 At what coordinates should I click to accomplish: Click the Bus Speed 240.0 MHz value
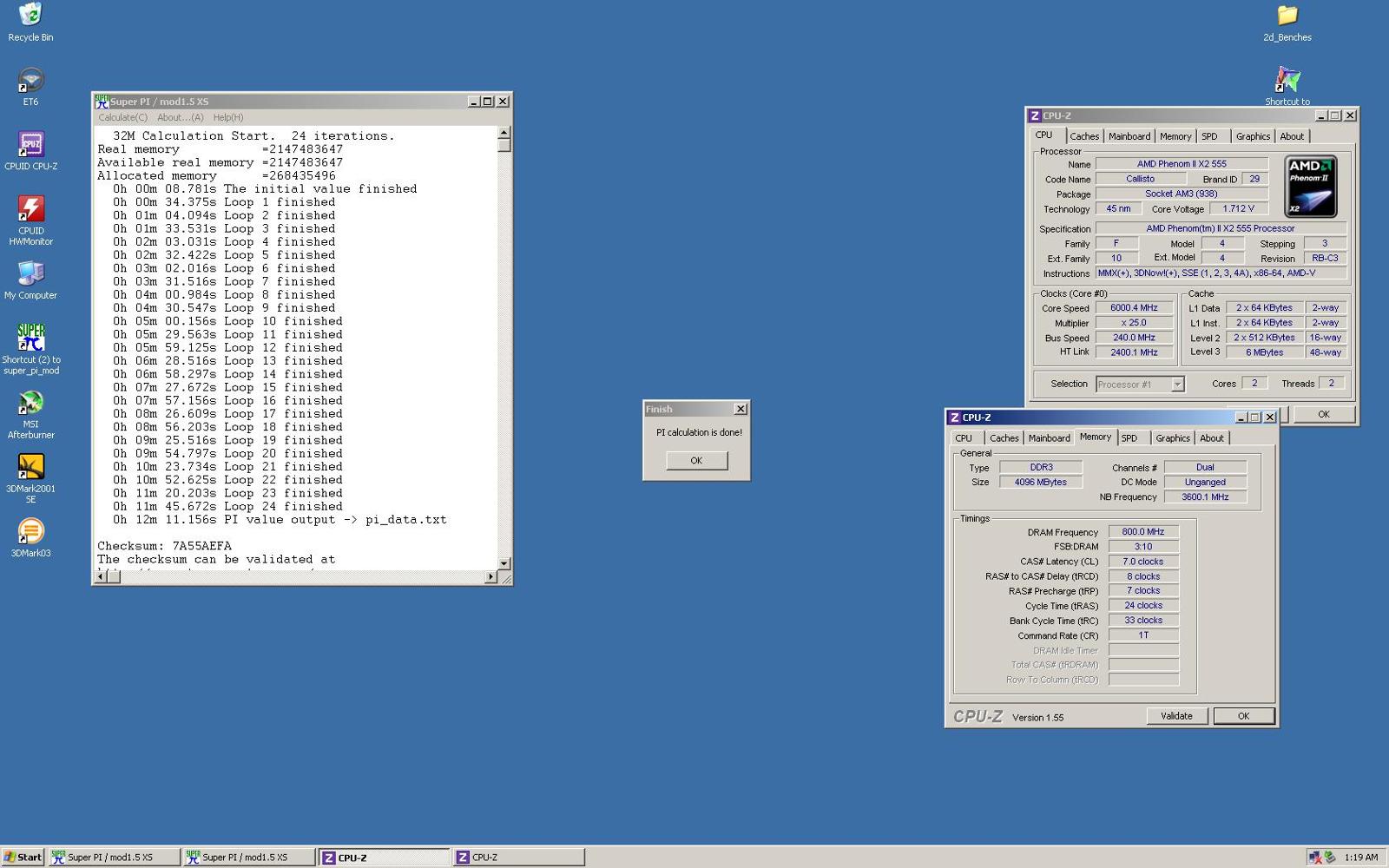pyautogui.click(x=1134, y=338)
